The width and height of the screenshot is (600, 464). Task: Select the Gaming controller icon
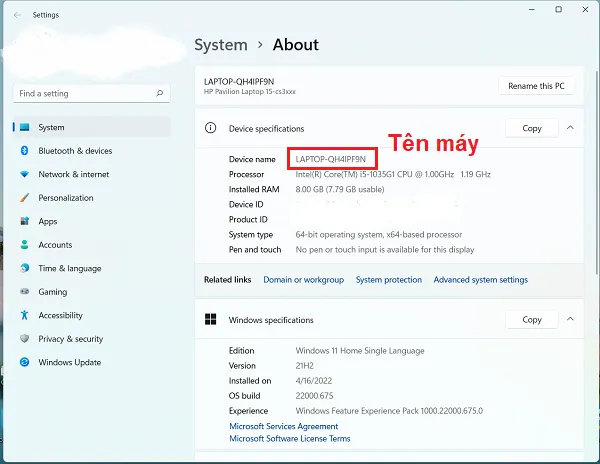tap(24, 292)
